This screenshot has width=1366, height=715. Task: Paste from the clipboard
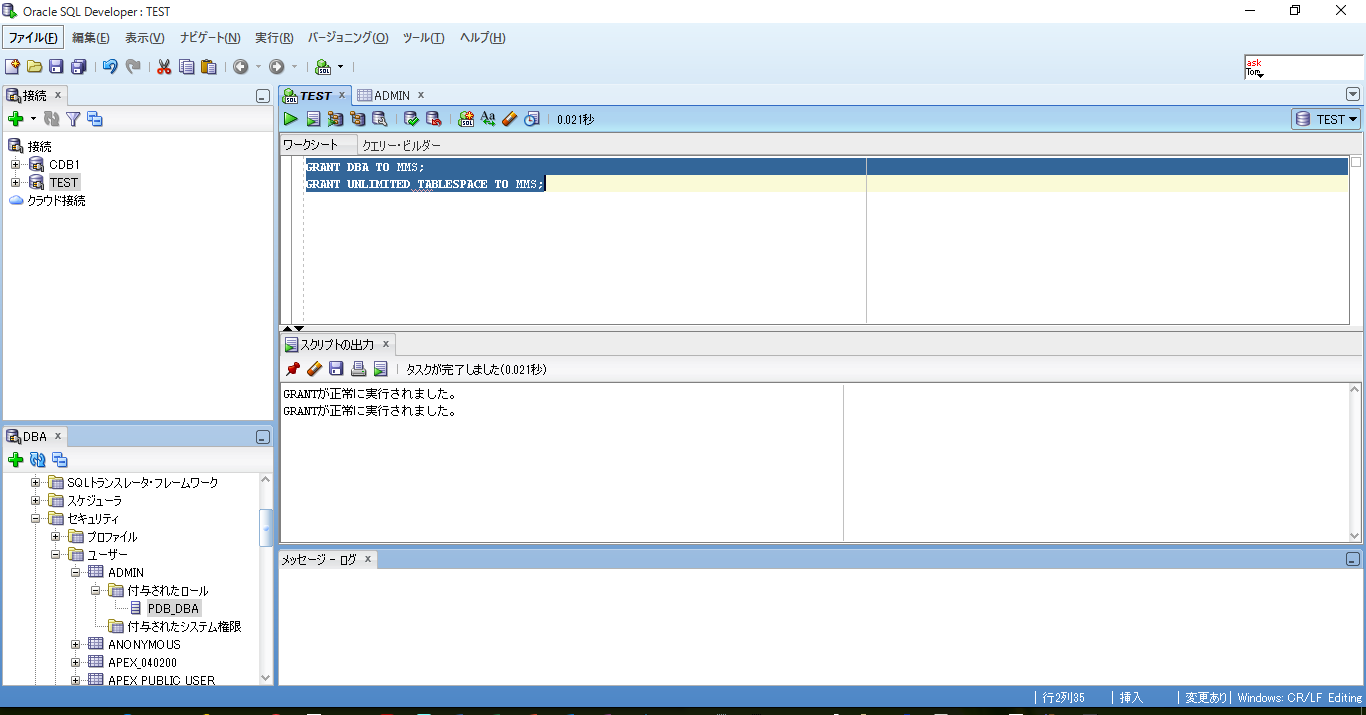coord(208,67)
